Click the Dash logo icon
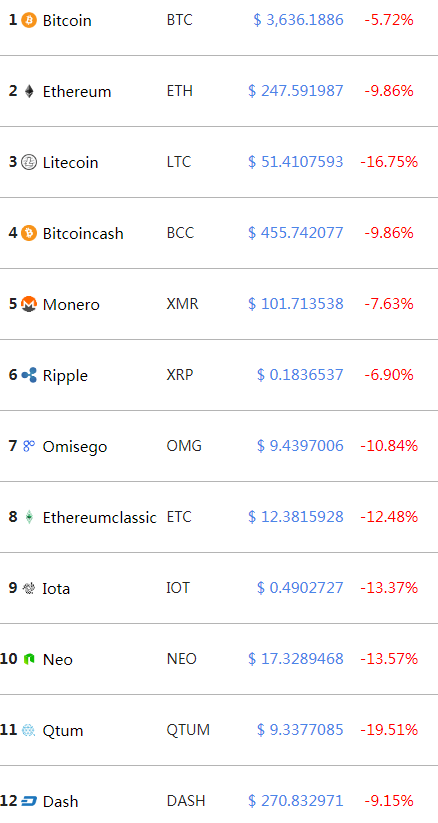Image resolution: width=438 pixels, height=823 pixels. coord(29,801)
